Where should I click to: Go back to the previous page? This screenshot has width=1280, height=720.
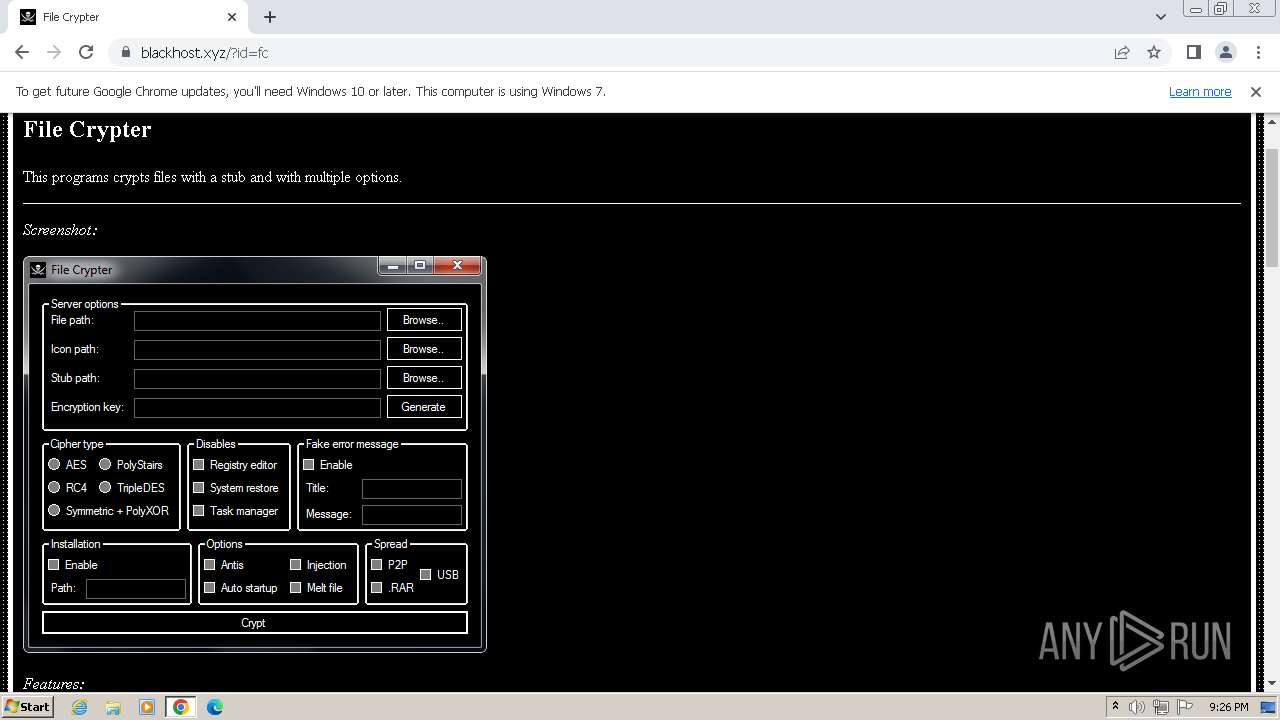tap(22, 52)
